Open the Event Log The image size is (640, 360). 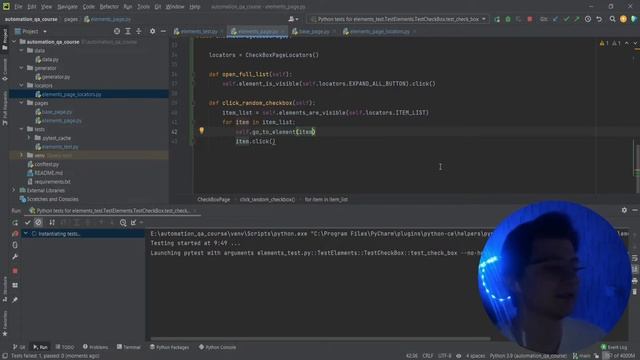[x=614, y=347]
